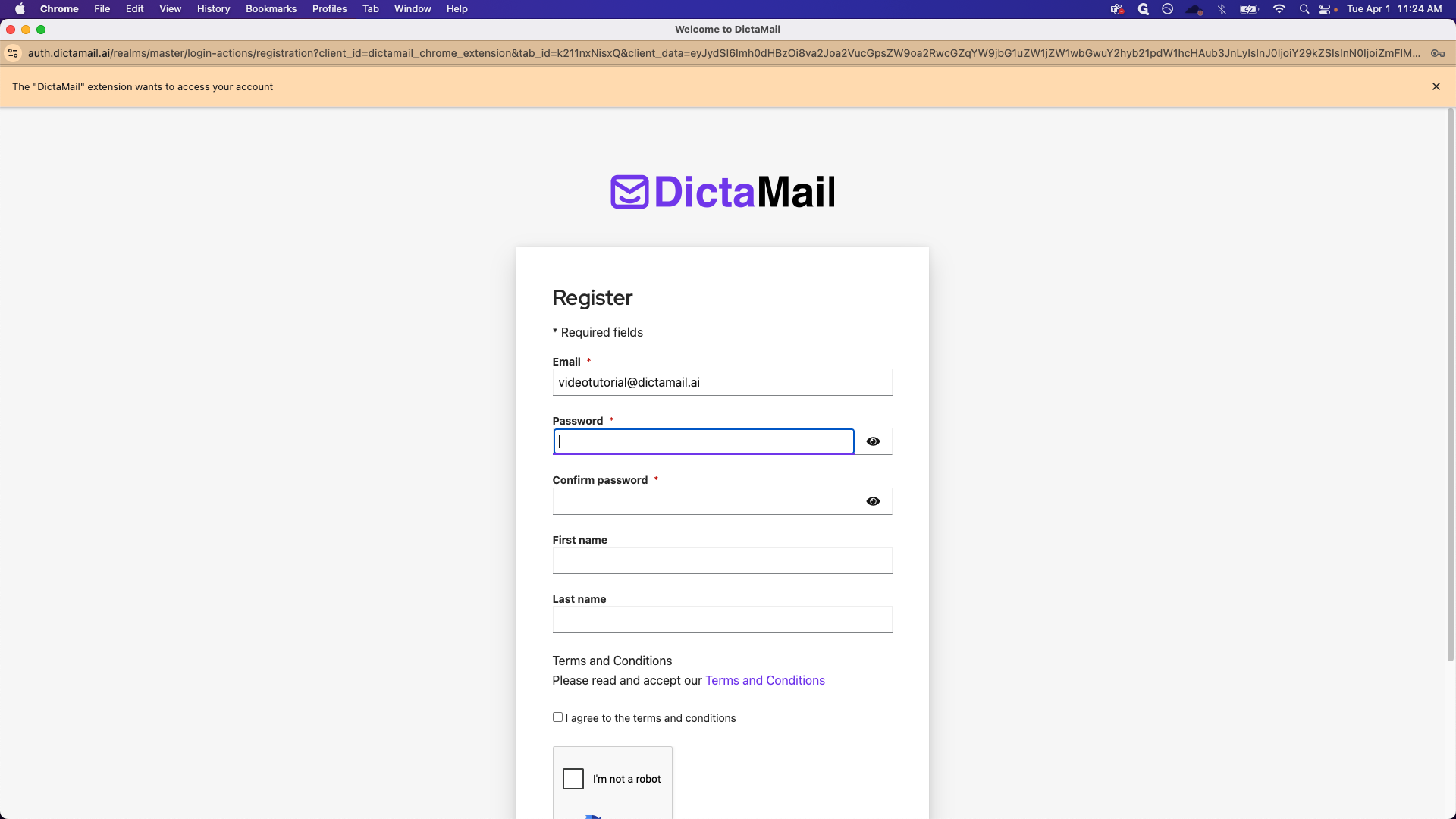Image resolution: width=1456 pixels, height=819 pixels.
Task: Open the Terms and Conditions link
Action: 764,681
